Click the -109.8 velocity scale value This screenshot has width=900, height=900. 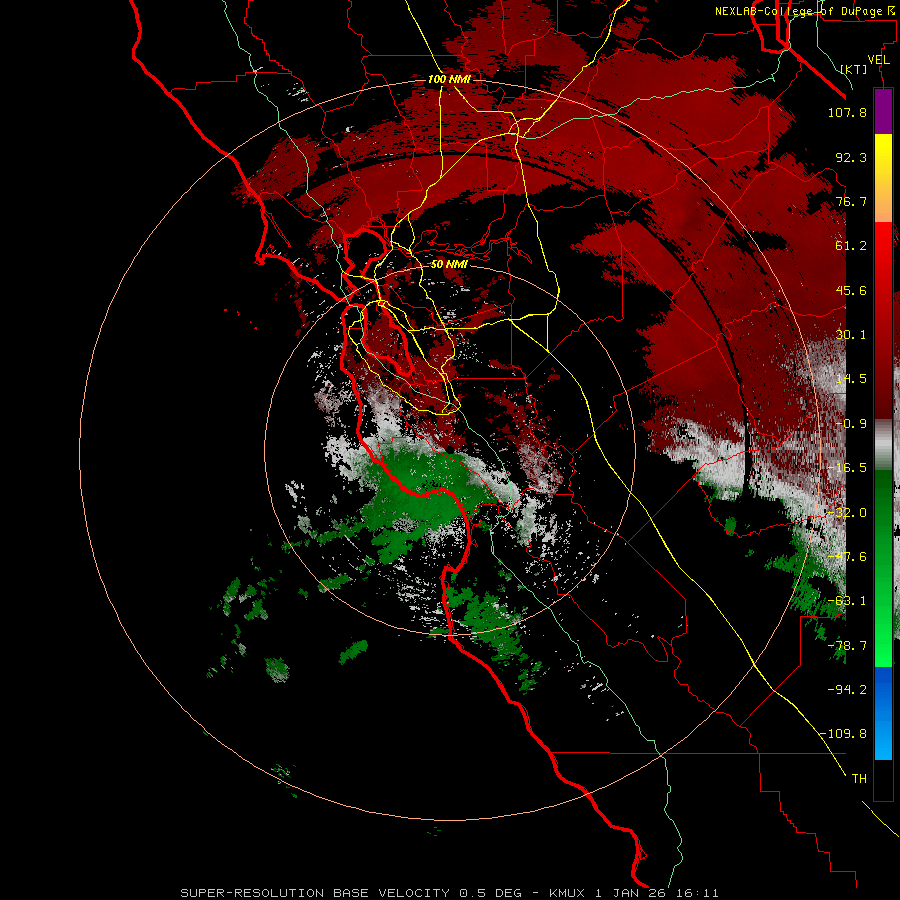point(843,734)
